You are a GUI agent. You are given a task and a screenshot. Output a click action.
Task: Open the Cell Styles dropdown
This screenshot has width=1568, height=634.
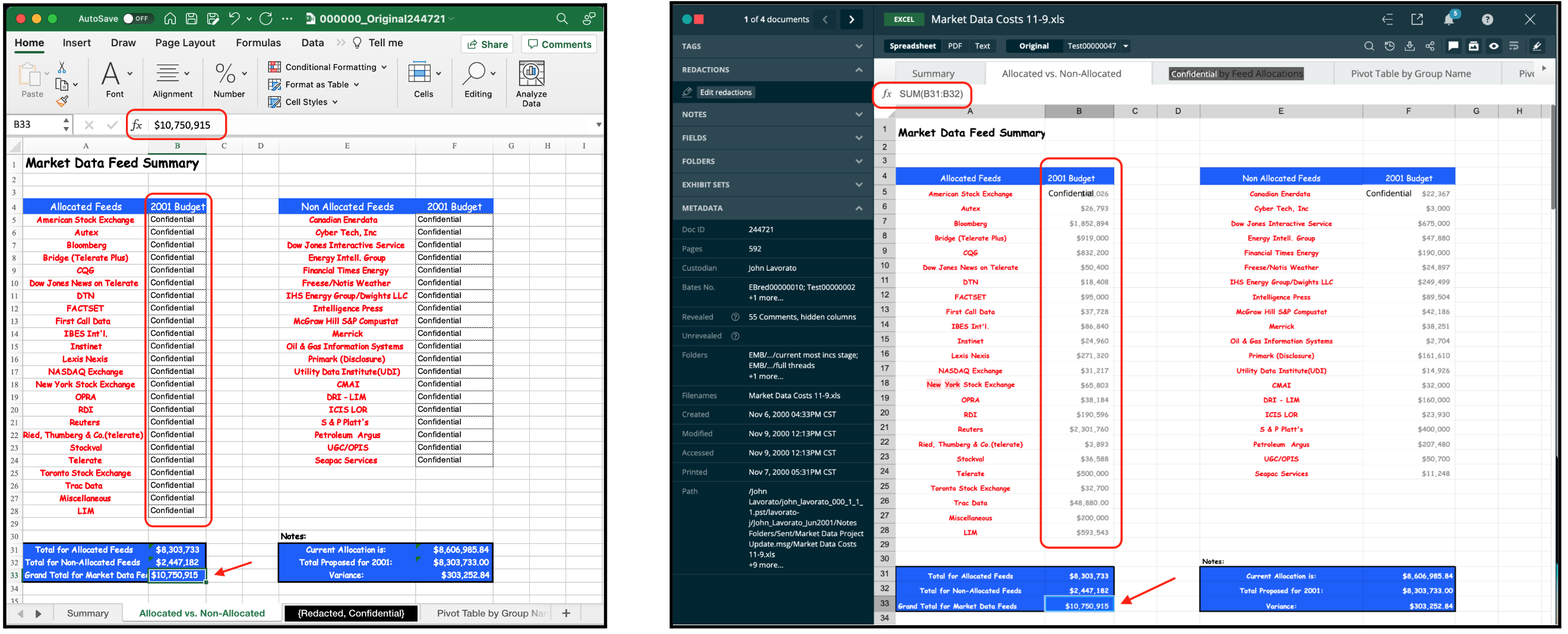click(x=303, y=102)
